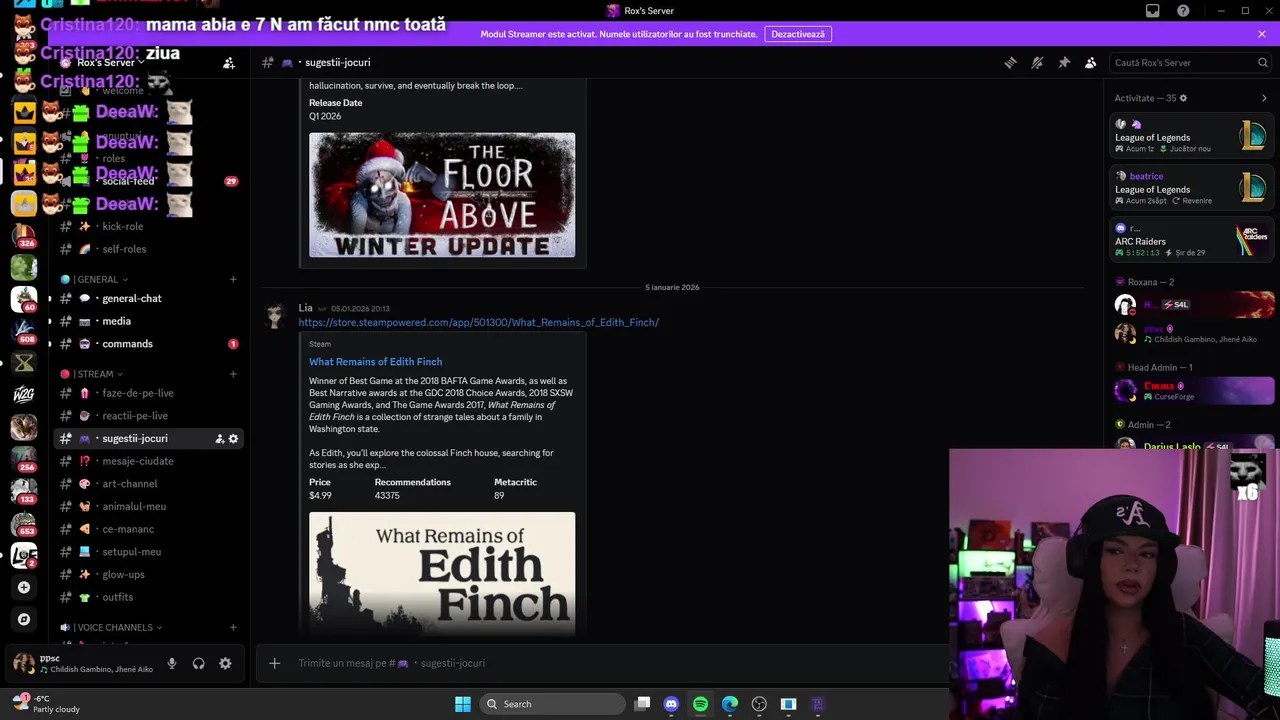Open the Discord inbox icon
The height and width of the screenshot is (720, 1280).
point(1153,11)
